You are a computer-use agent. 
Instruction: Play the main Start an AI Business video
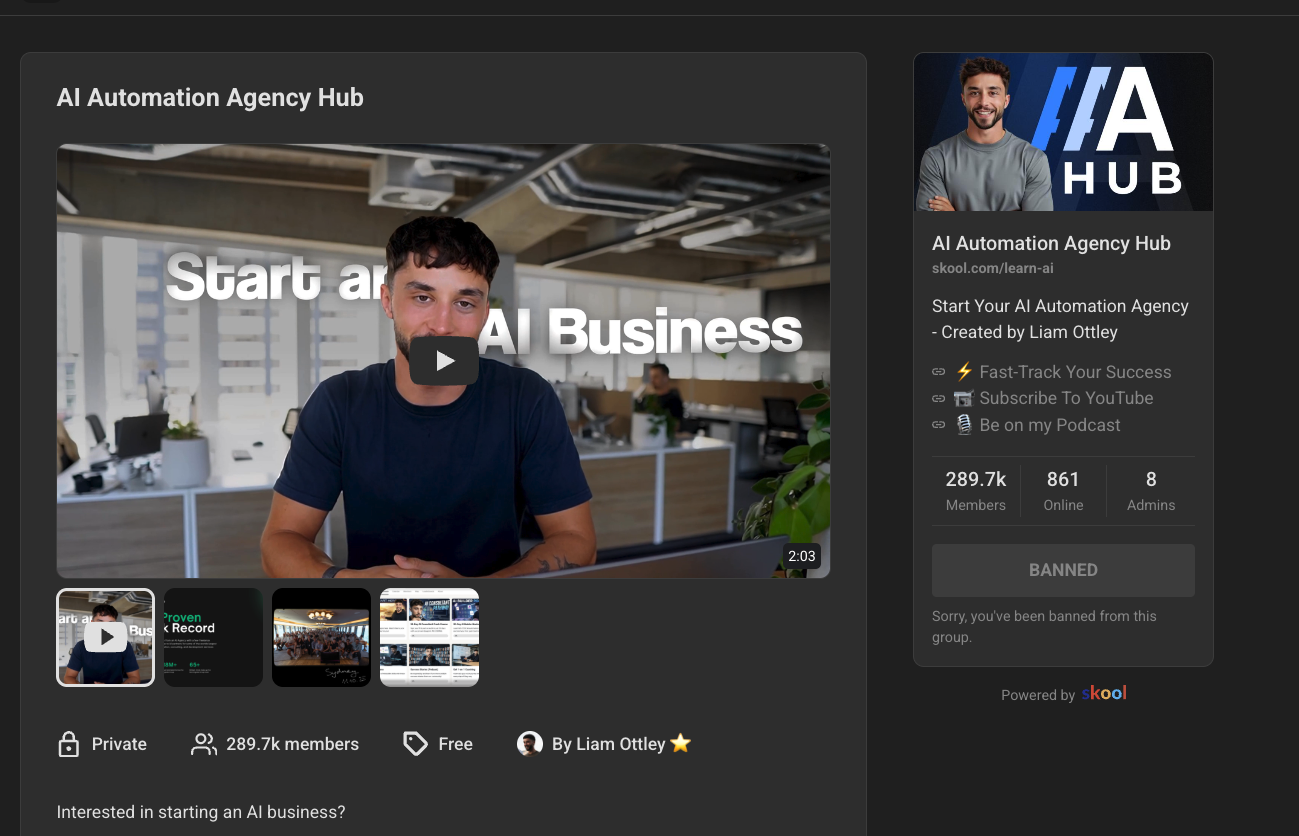444,361
